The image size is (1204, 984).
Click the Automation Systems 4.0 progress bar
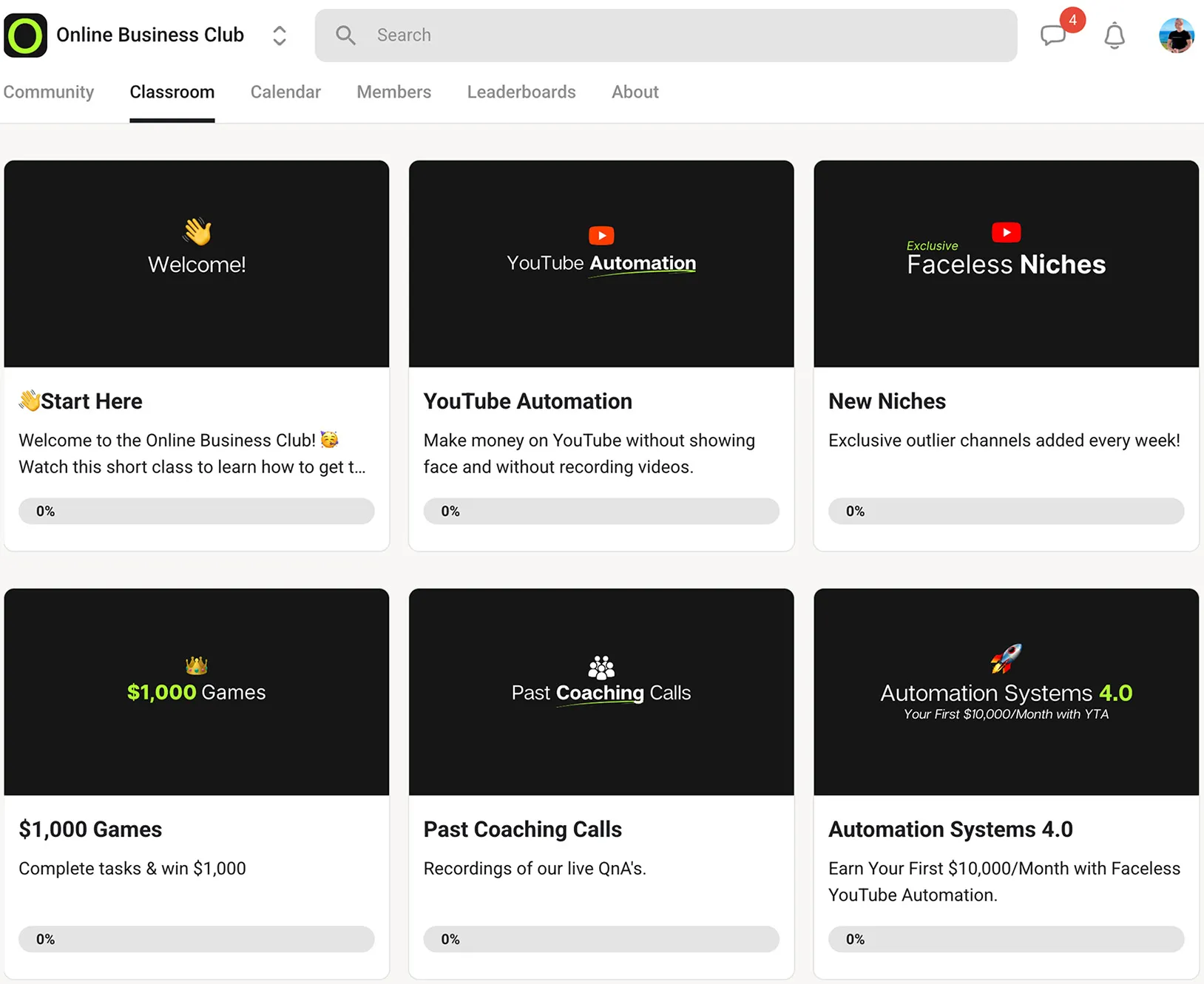(x=1007, y=939)
